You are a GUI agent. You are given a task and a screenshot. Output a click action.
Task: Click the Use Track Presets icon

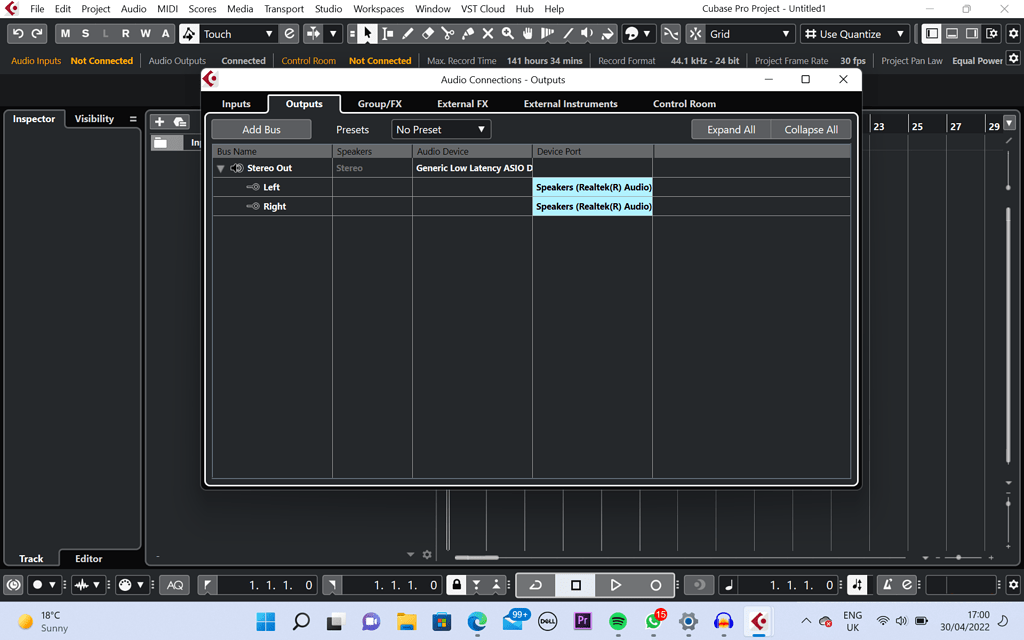click(180, 121)
